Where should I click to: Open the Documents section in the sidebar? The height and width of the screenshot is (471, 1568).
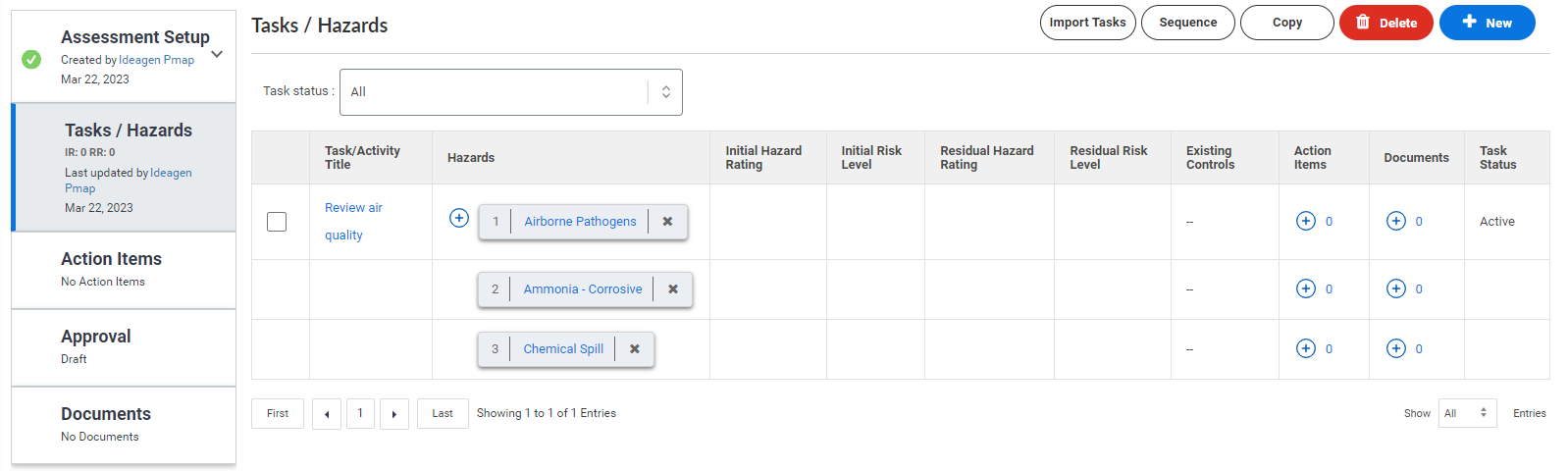(x=124, y=425)
